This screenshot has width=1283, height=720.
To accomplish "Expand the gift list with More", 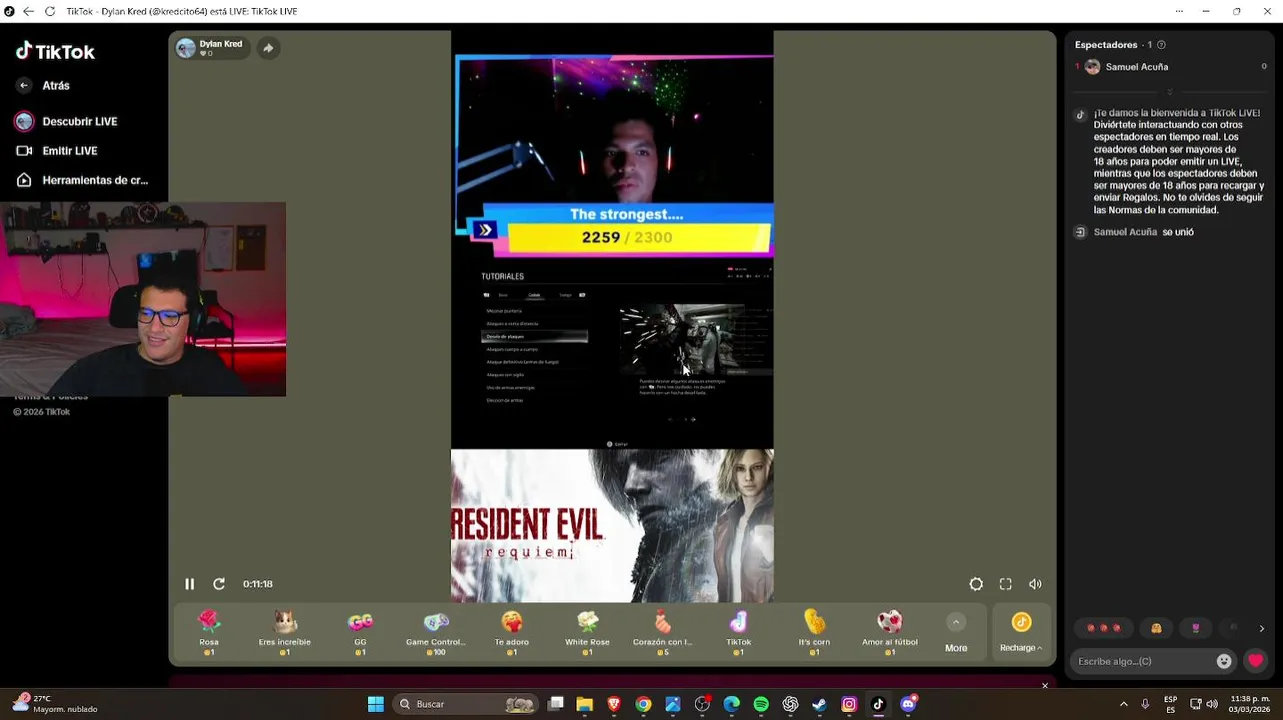I will tap(956, 633).
